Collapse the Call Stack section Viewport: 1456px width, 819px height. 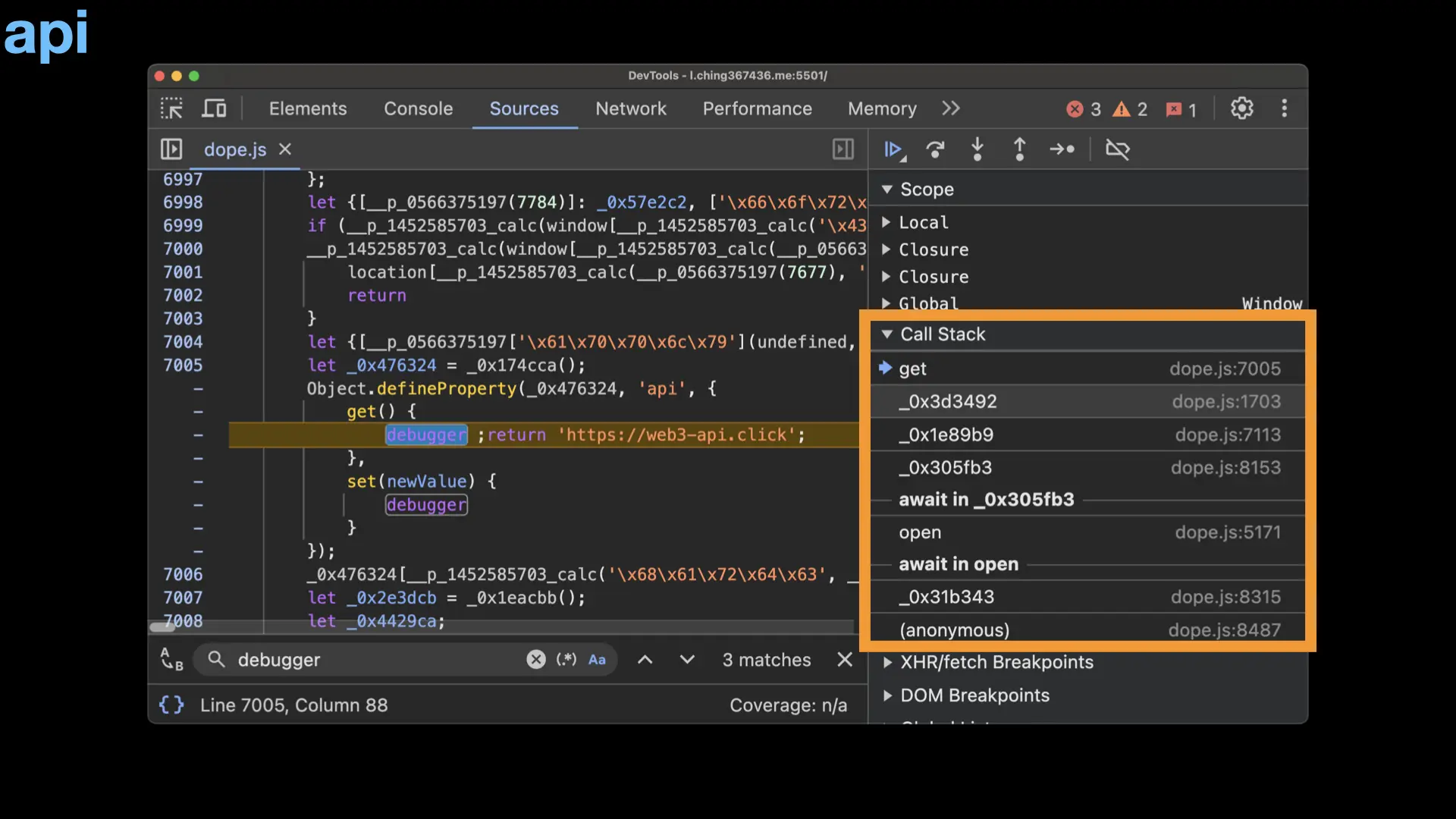click(x=886, y=334)
